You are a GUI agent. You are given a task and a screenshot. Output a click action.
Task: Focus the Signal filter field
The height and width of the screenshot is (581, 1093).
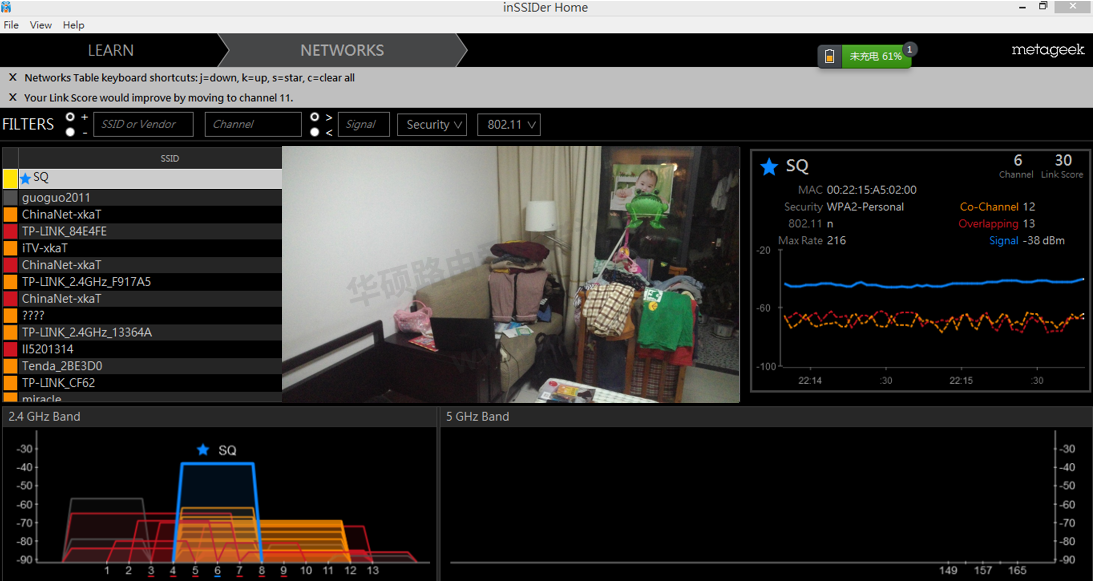point(364,124)
